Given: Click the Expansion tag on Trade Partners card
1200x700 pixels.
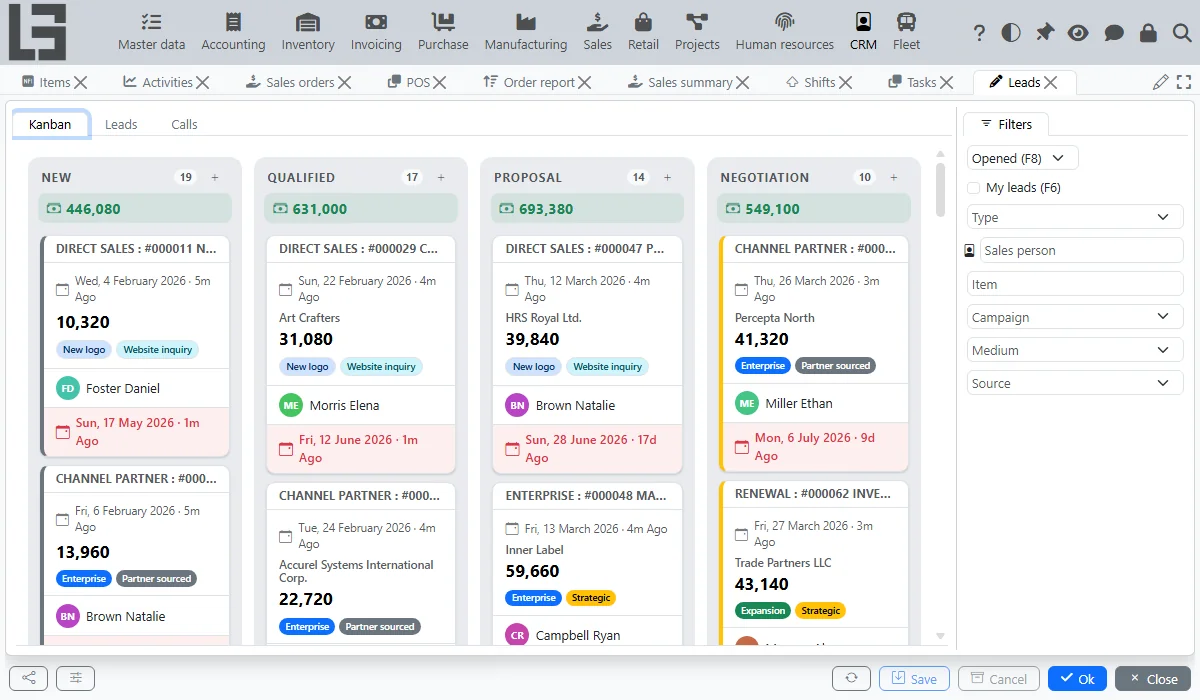Looking at the screenshot, I should (763, 611).
